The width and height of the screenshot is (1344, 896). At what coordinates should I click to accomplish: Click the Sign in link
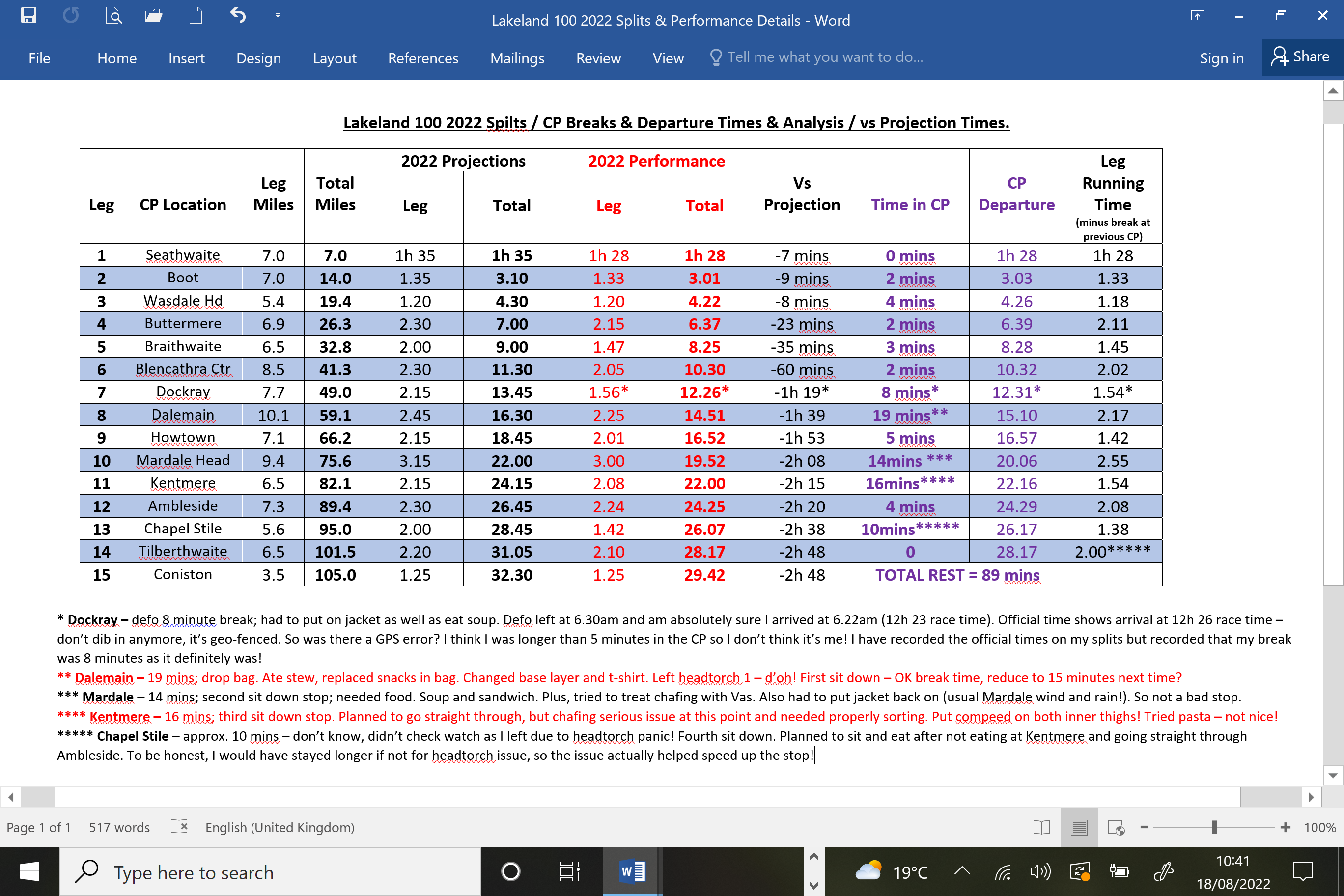[1221, 58]
